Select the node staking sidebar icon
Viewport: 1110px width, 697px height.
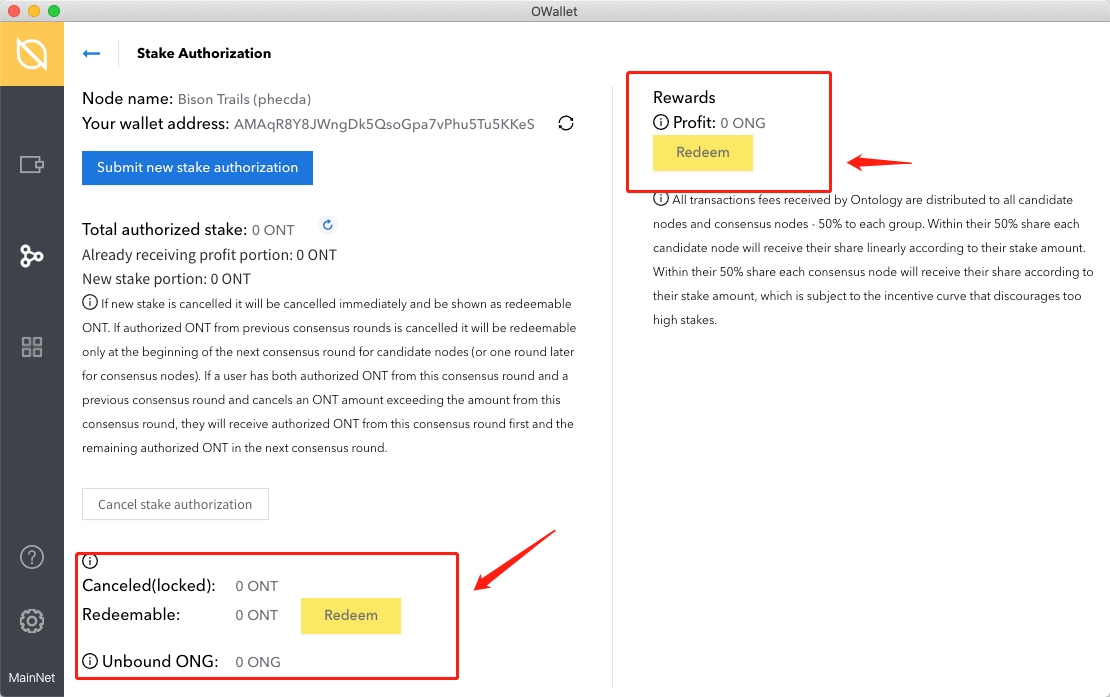32,256
